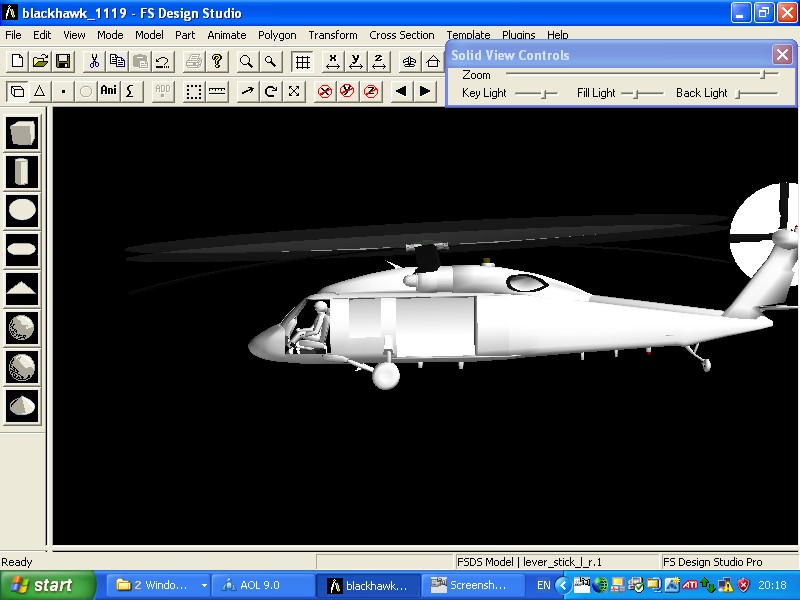Click the scissors Cut icon
The width and height of the screenshot is (800, 600).
(94, 62)
